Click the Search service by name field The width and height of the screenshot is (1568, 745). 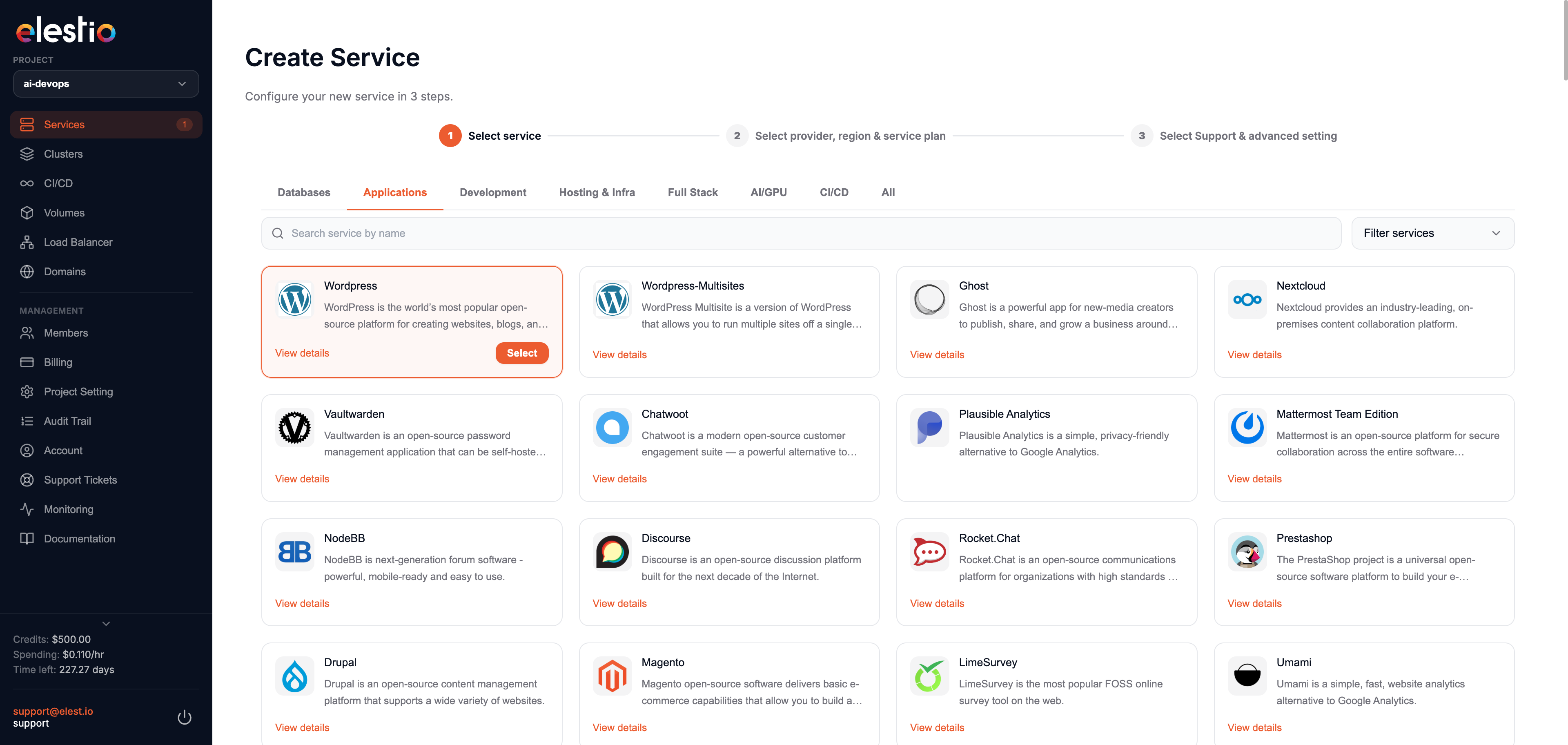(x=801, y=233)
